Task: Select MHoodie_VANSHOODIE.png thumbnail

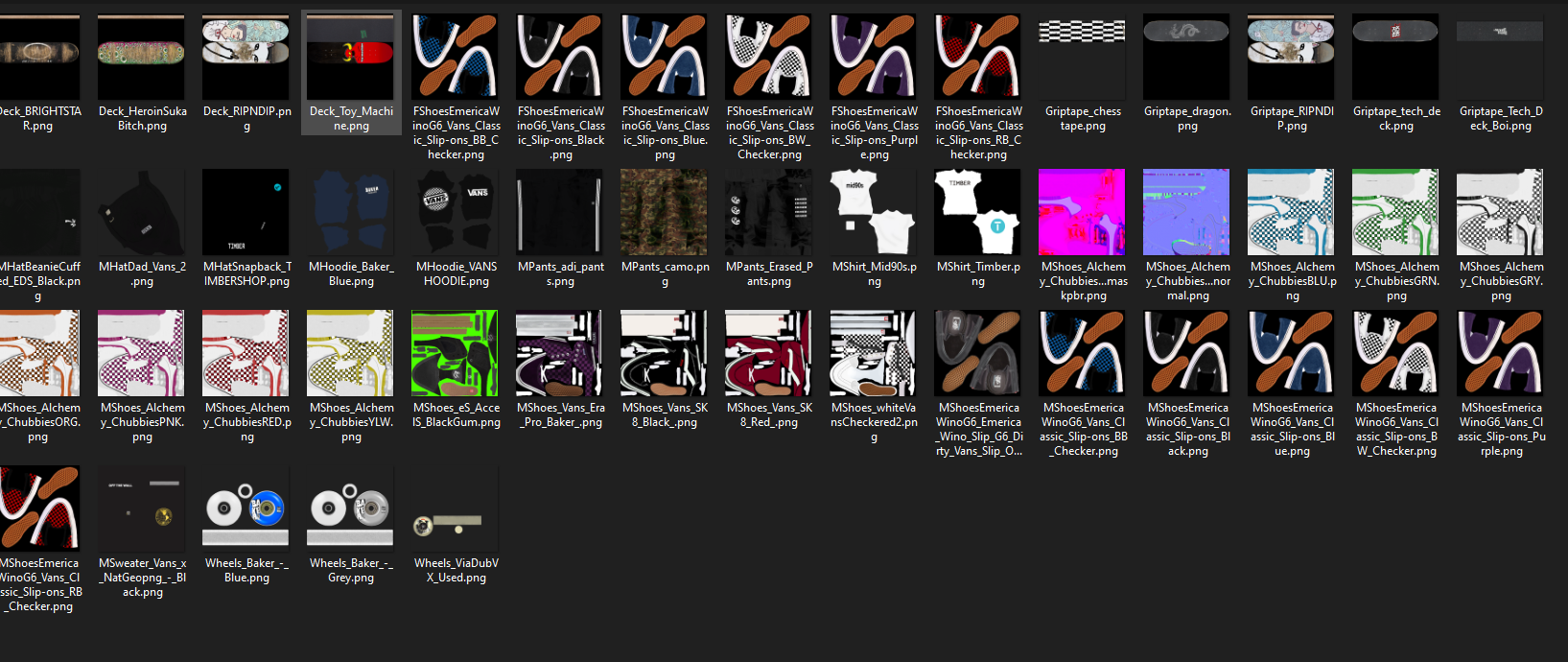Action: point(456,213)
